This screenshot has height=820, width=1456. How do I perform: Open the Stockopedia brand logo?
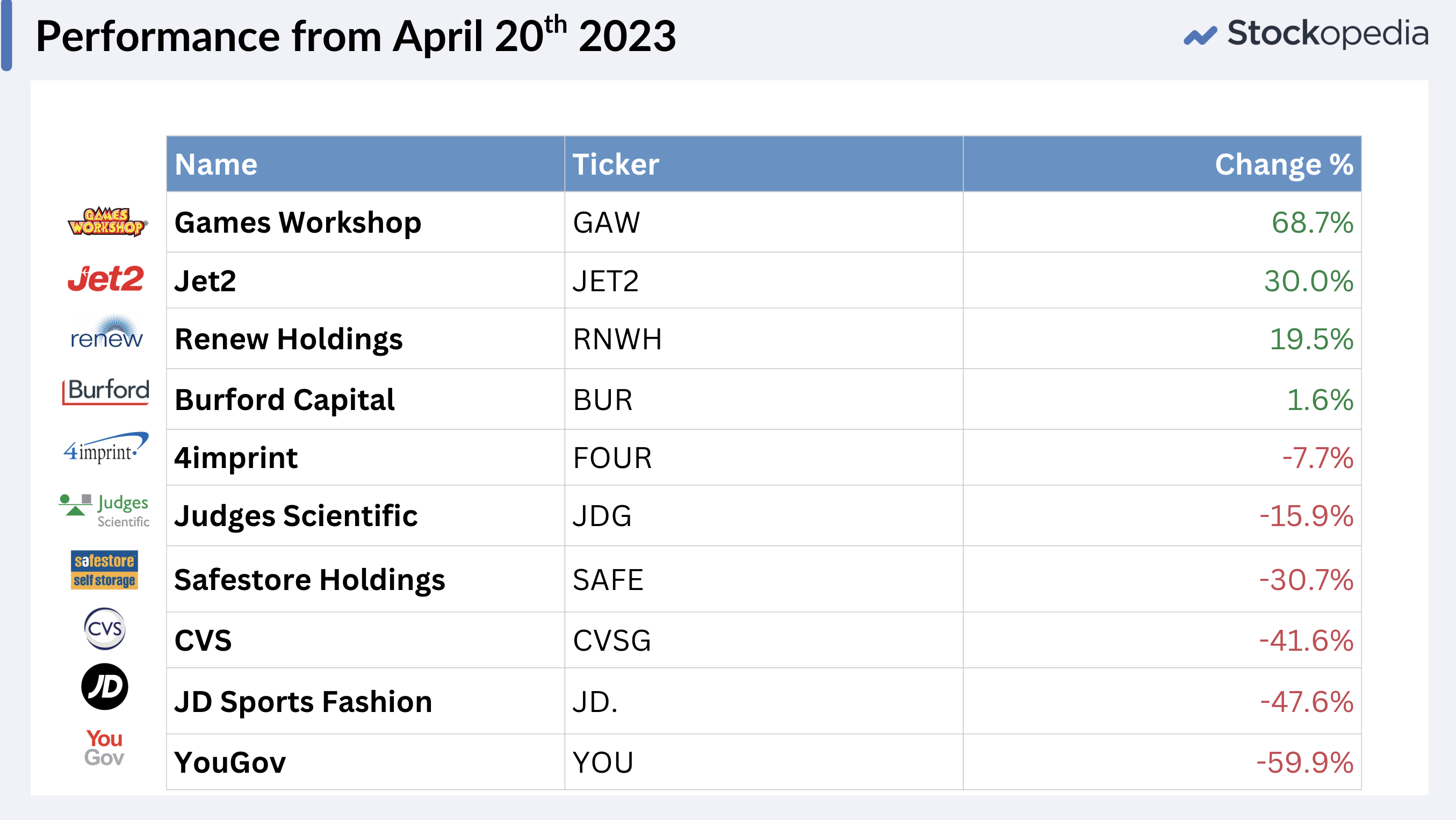pyautogui.click(x=1306, y=33)
